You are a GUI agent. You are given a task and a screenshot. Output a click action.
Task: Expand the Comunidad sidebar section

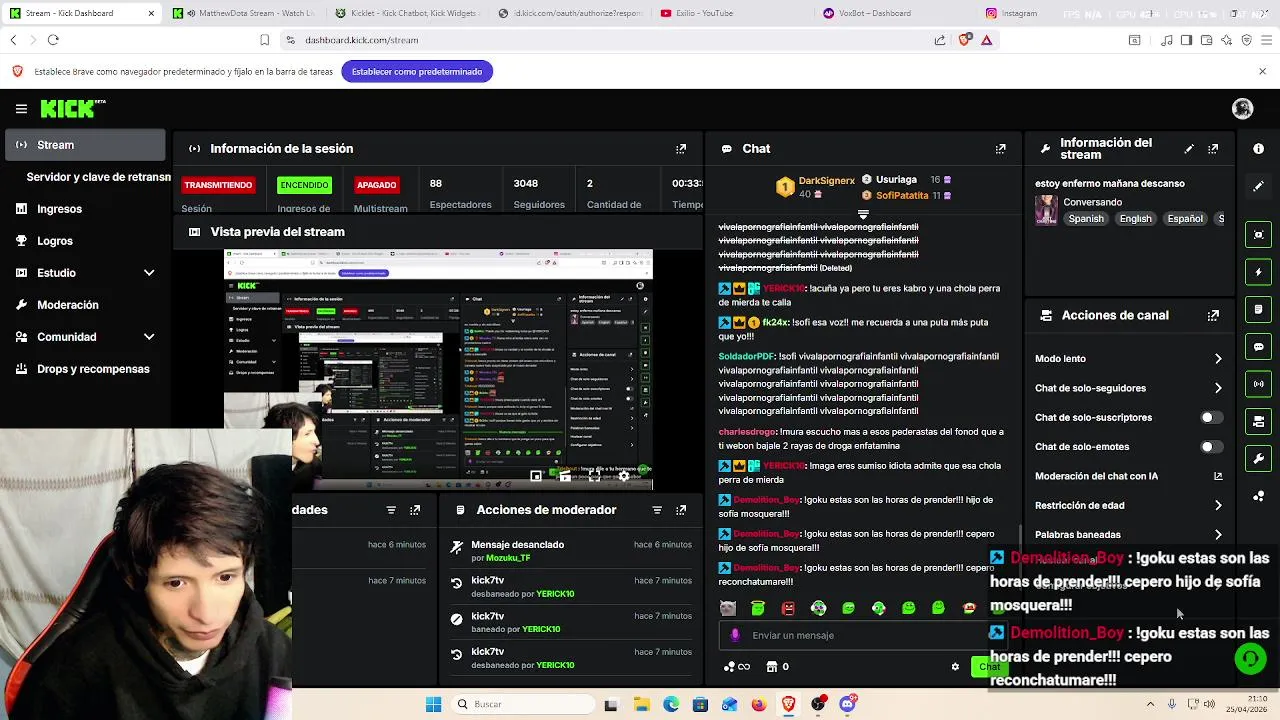149,337
